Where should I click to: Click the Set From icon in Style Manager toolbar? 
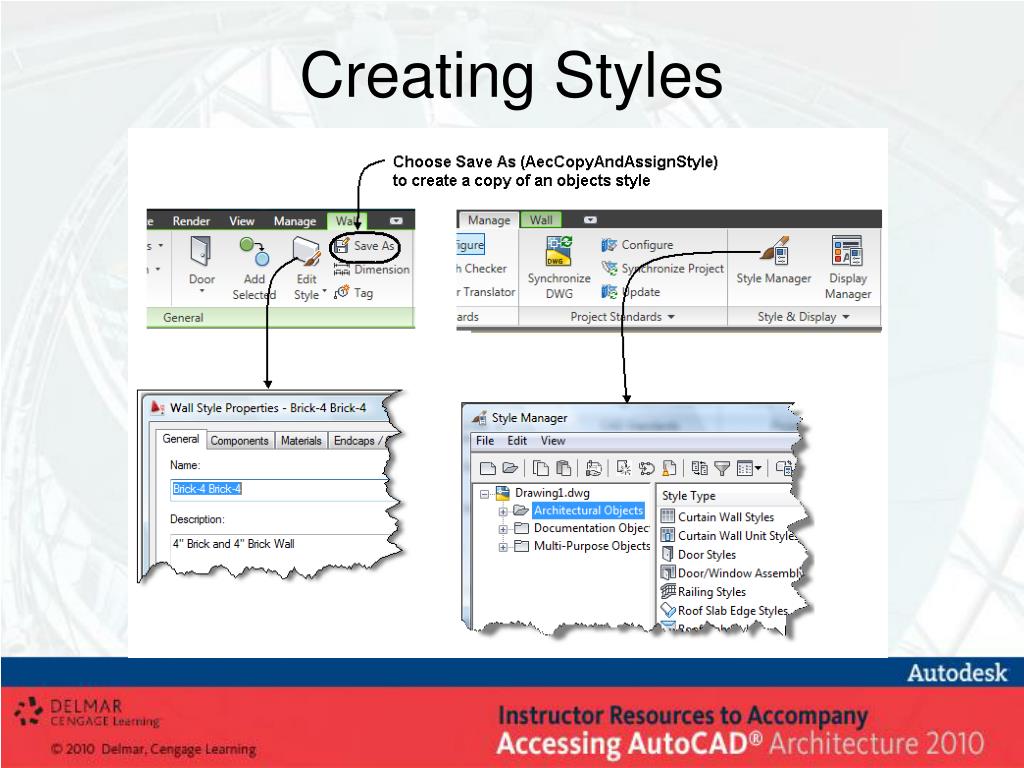pyautogui.click(x=646, y=468)
